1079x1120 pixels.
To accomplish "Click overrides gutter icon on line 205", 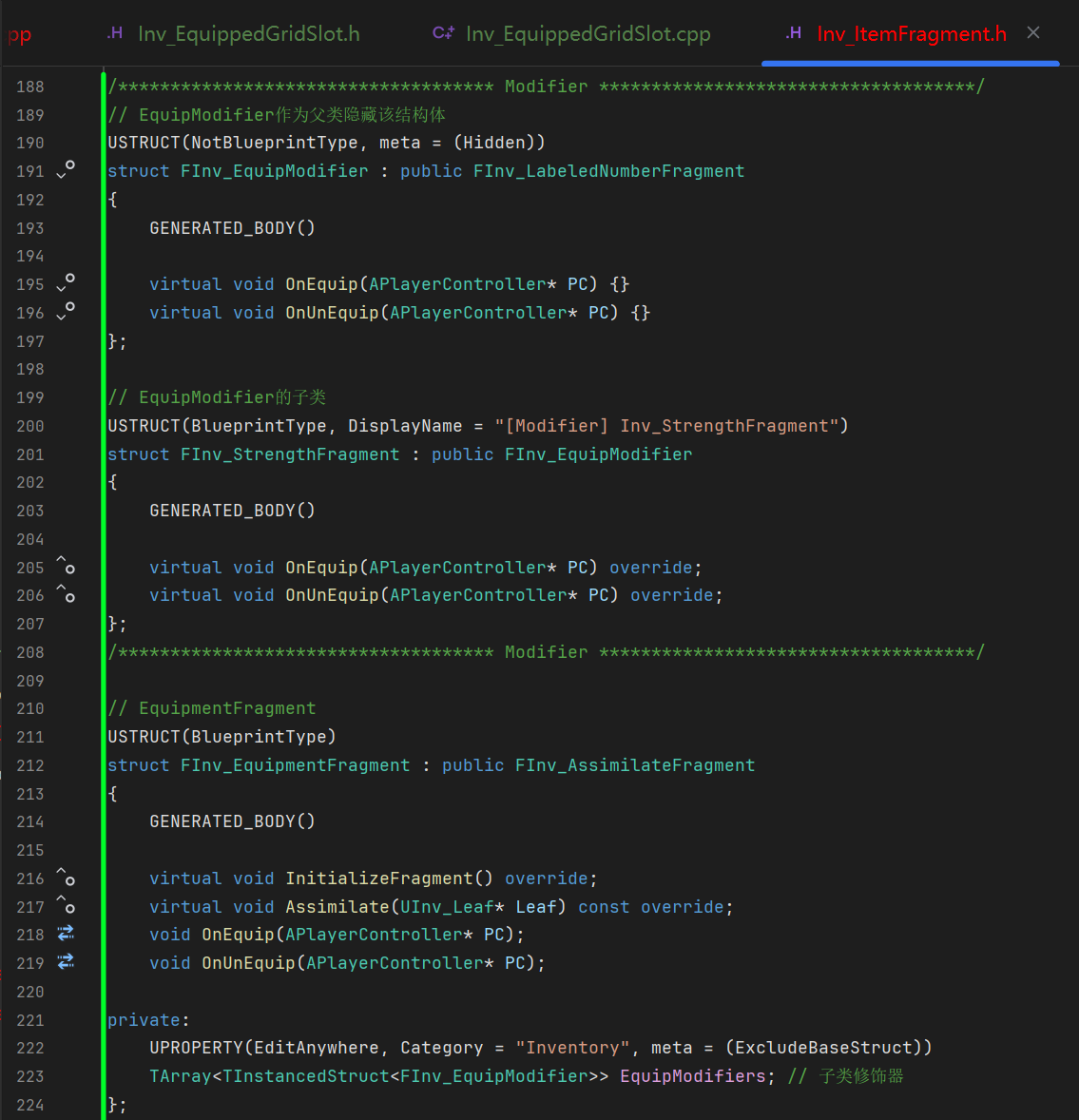I will coord(66,566).
